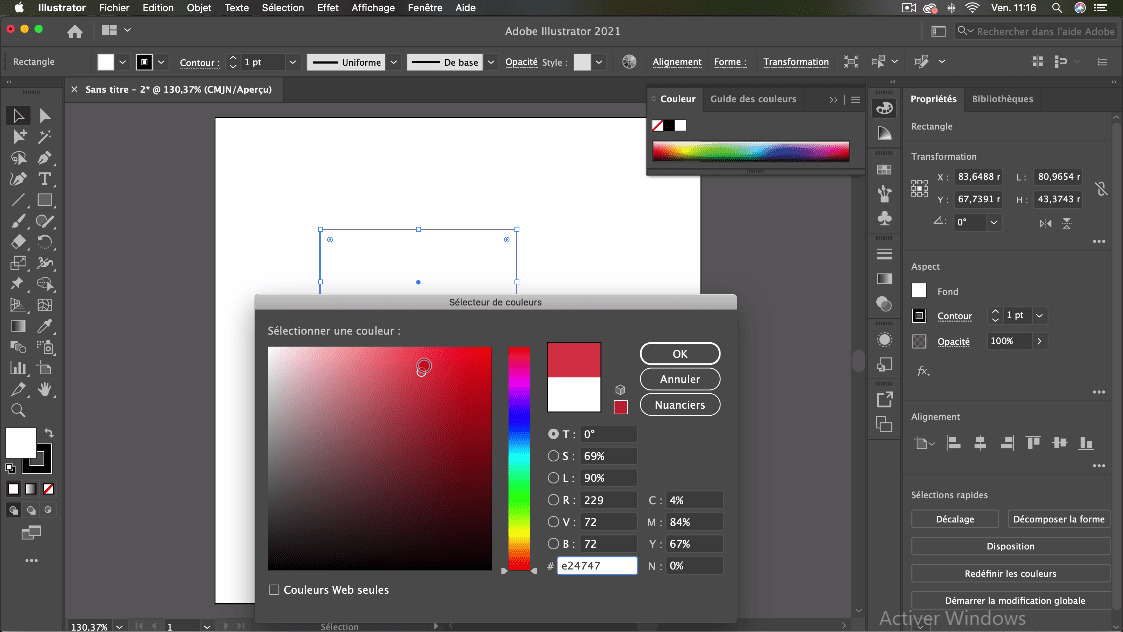Screen dimensions: 1123x632
Task: Click the constrain proportions link icon
Action: pos(1101,188)
